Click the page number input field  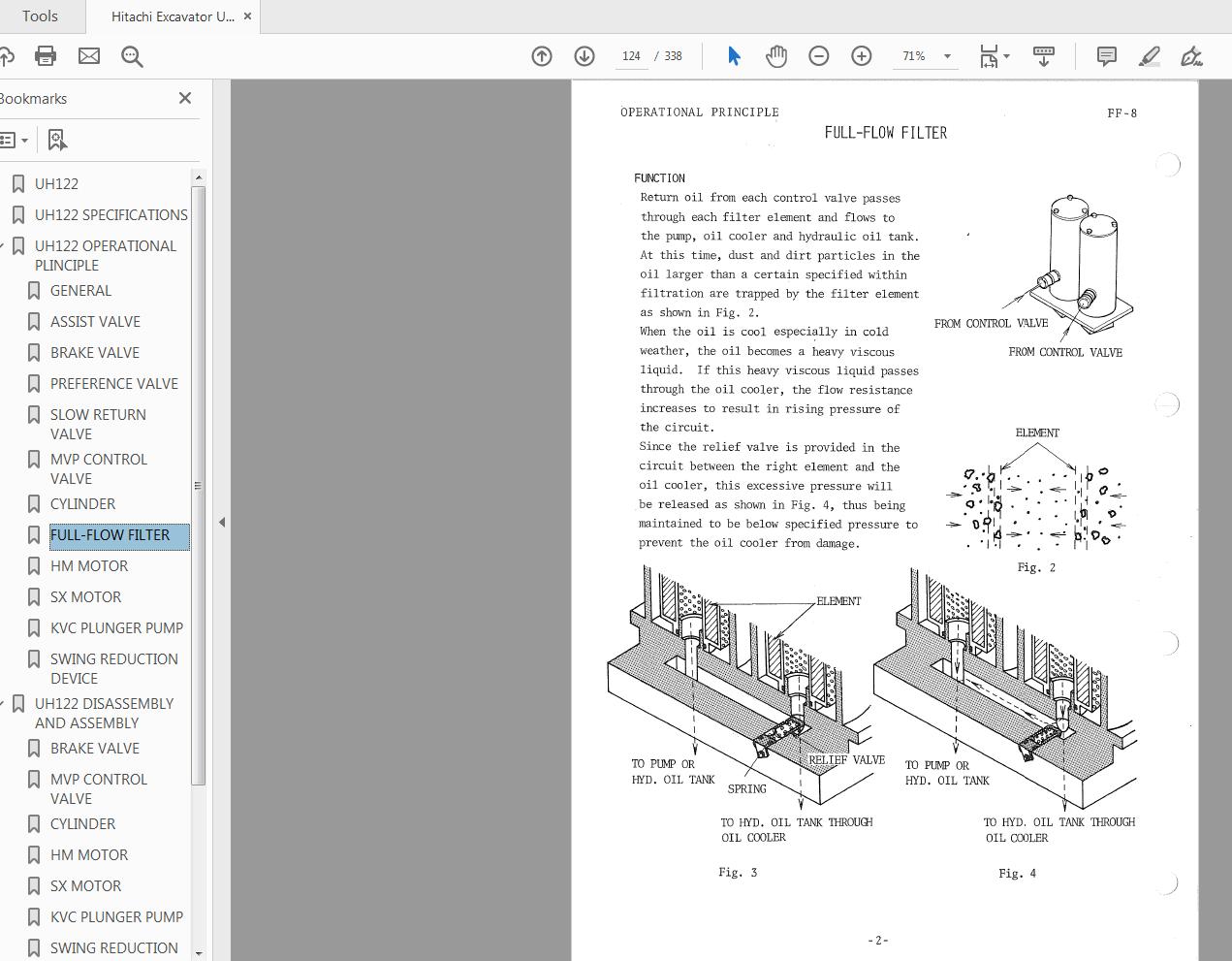(x=631, y=56)
